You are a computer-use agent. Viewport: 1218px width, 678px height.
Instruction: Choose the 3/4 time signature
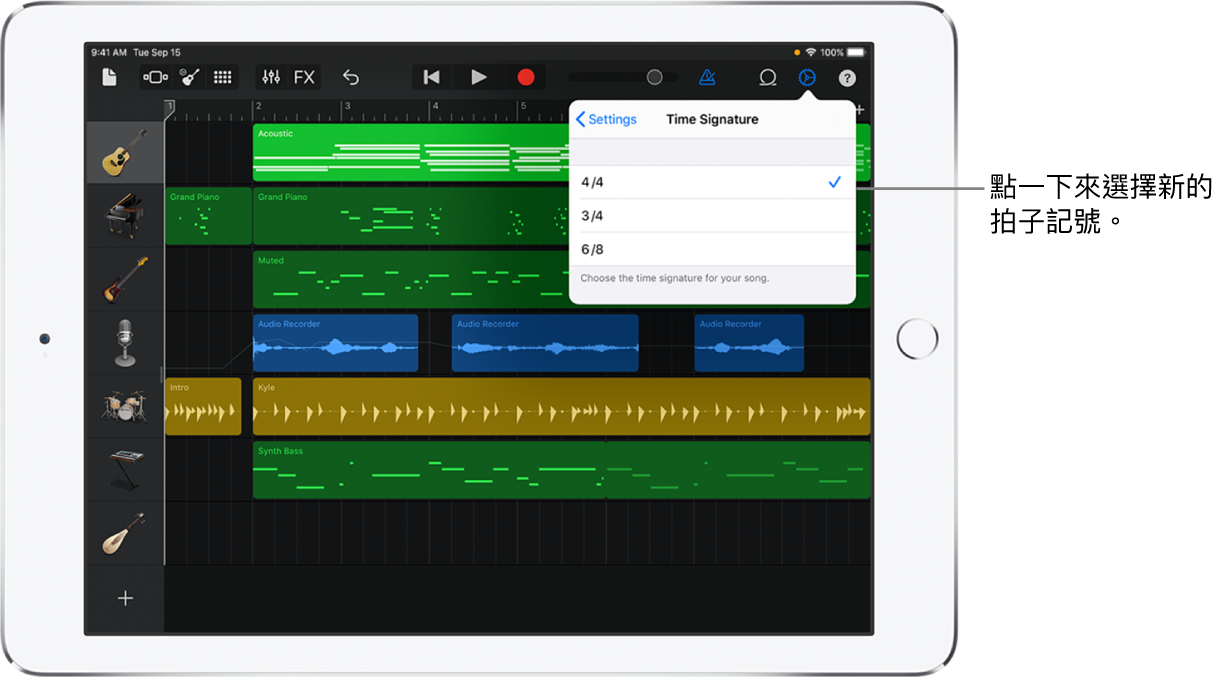711,216
